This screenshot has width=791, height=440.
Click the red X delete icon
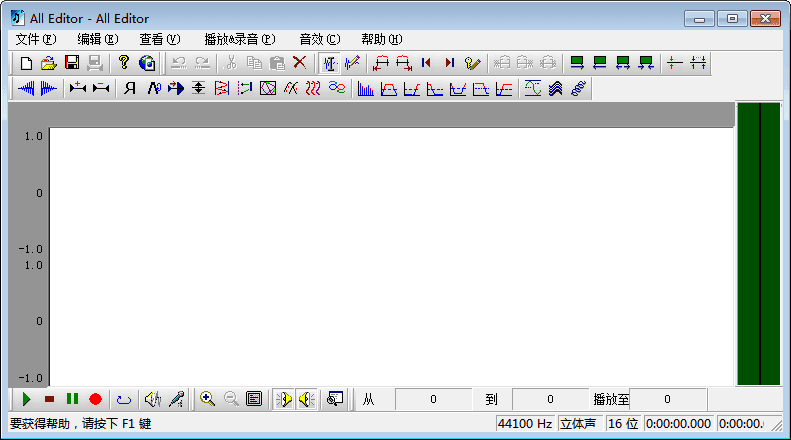300,63
